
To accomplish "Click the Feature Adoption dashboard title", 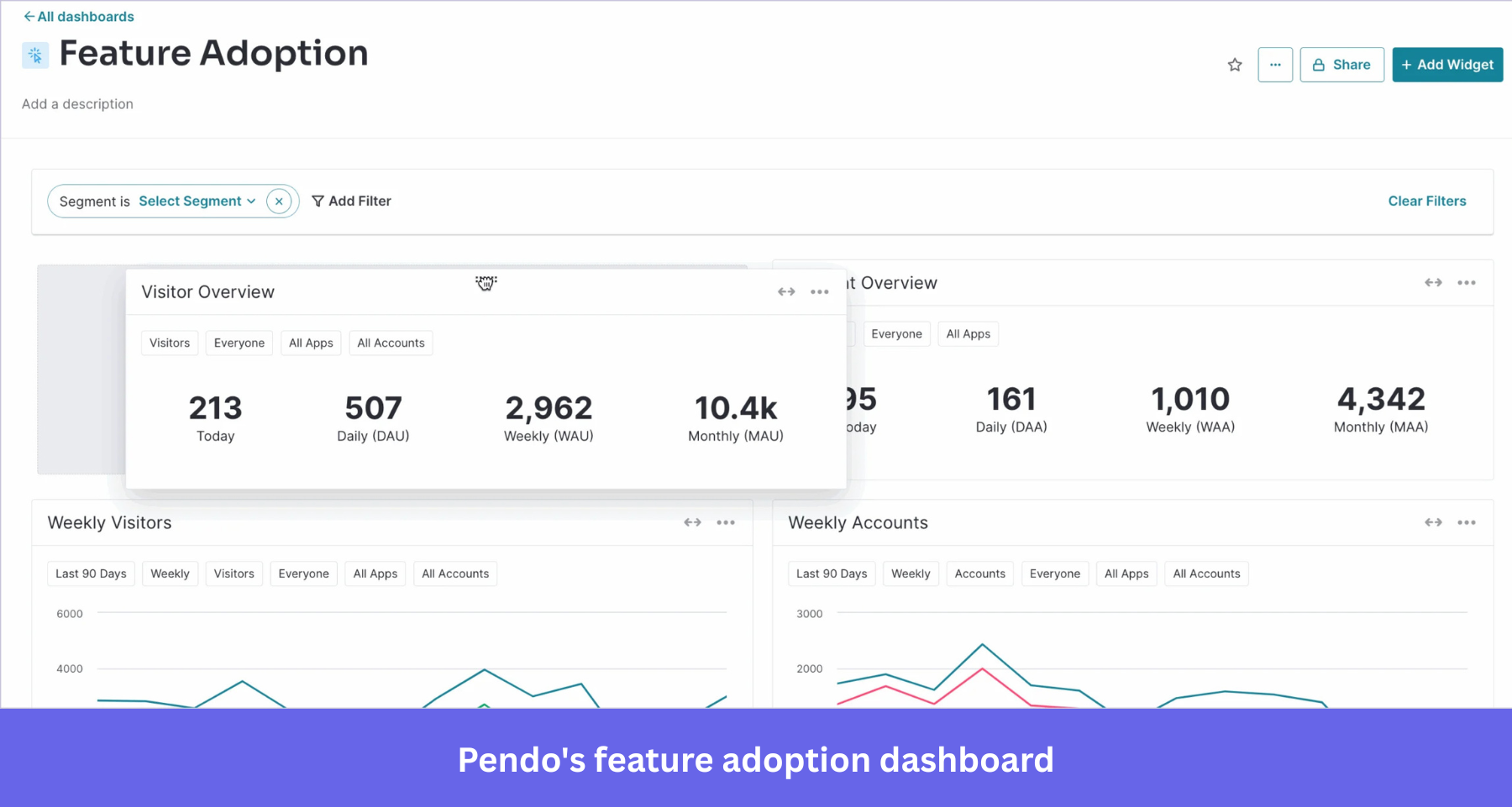I will (x=213, y=54).
